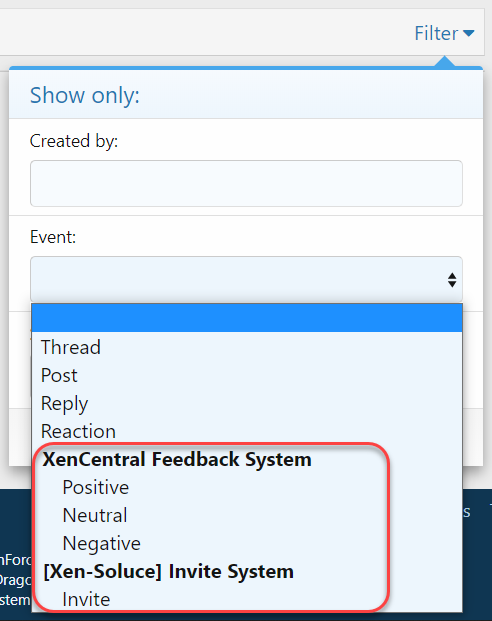Select Invite under Invite System
Image resolution: width=492 pixels, height=621 pixels.
247,599
